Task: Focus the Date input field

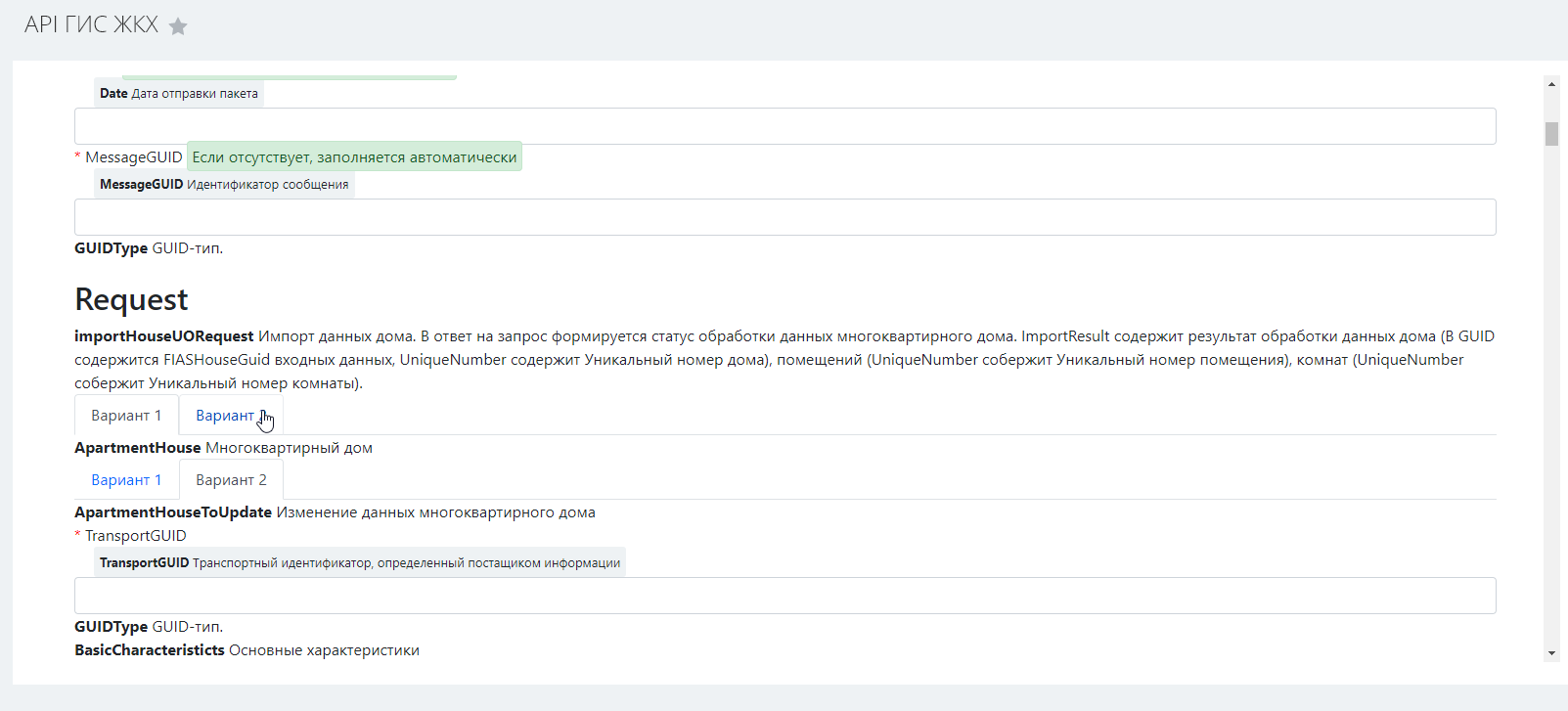Action: [x=785, y=126]
